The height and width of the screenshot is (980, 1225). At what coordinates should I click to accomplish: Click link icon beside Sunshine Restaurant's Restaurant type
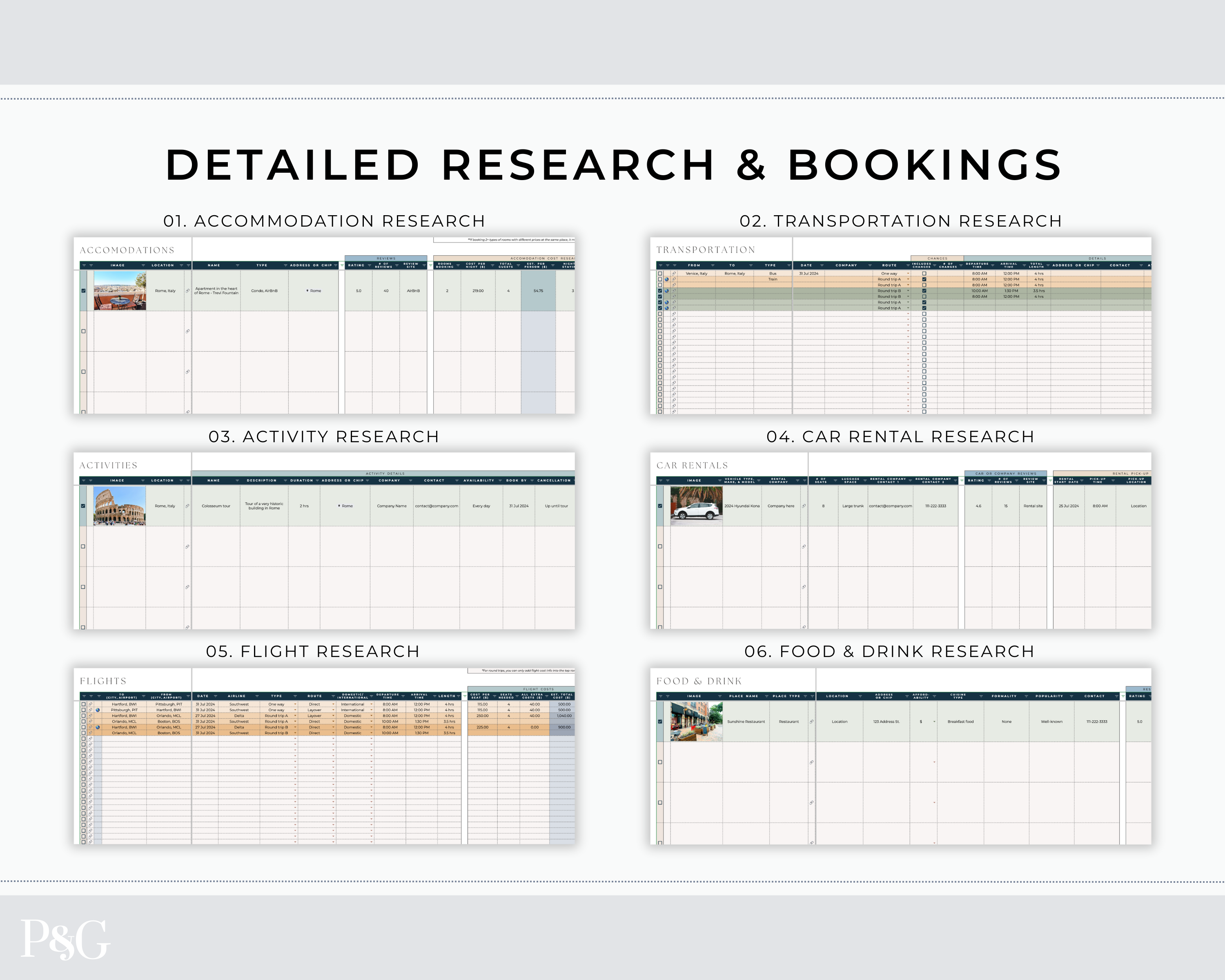point(811,722)
